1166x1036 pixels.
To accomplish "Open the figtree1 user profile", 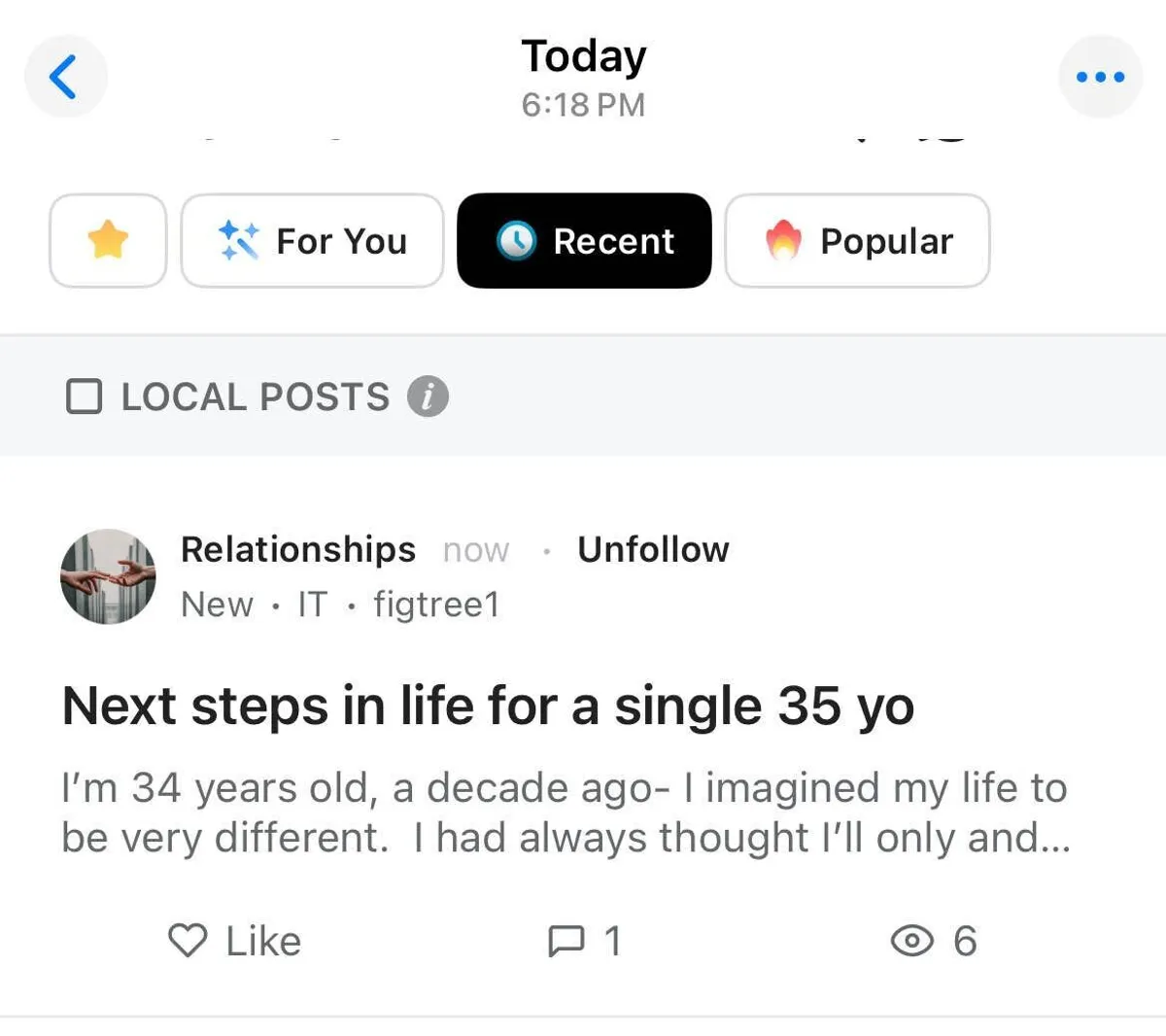I will 436,604.
